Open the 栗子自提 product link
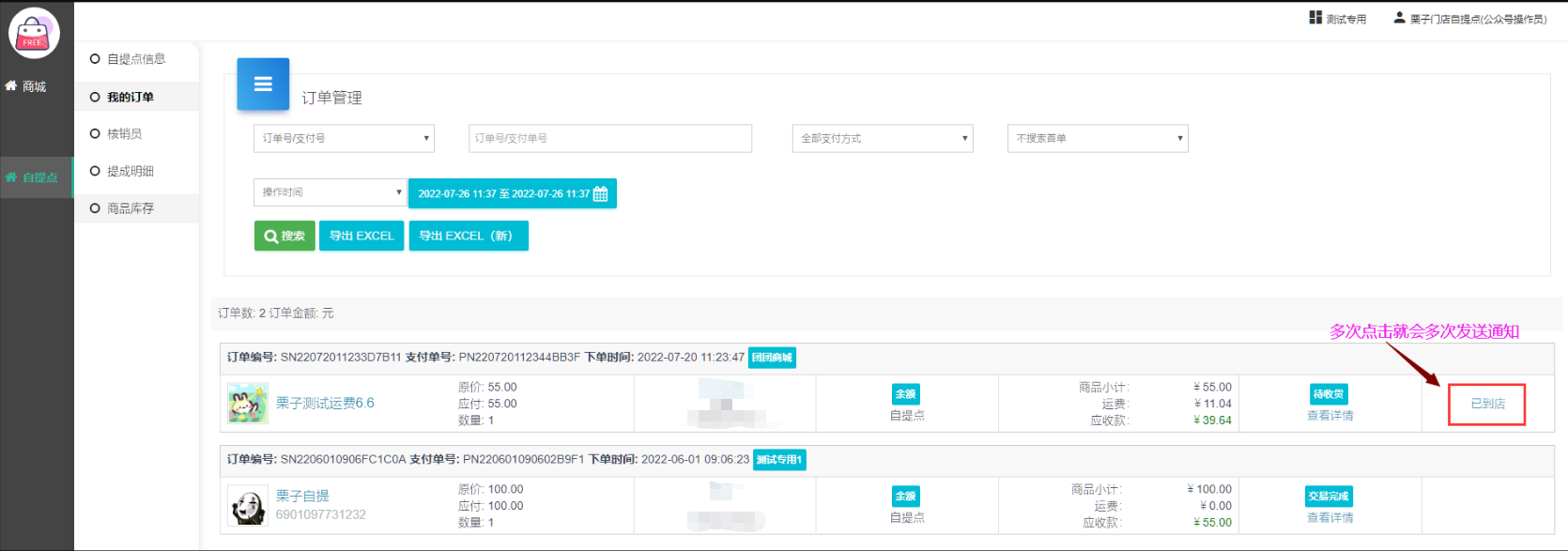Viewport: 1568px width, 551px height. [302, 496]
